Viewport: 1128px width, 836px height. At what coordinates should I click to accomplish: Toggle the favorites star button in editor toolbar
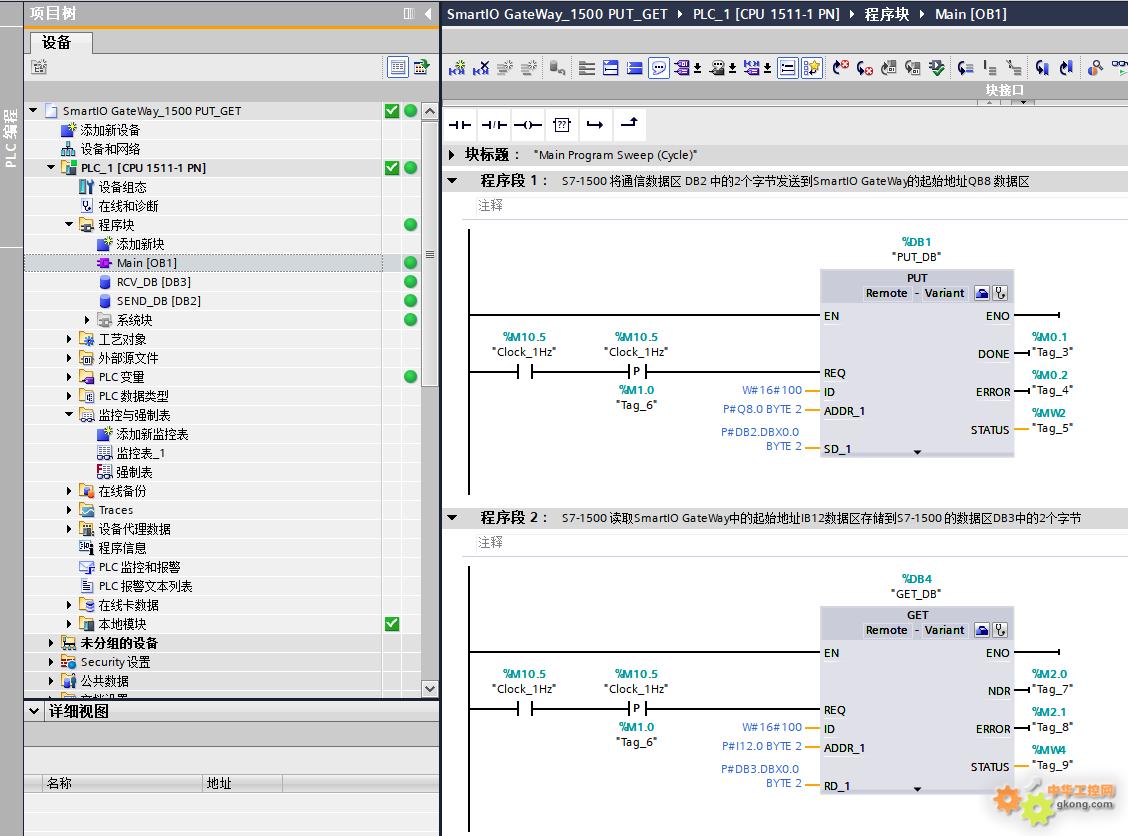pyautogui.click(x=811, y=68)
